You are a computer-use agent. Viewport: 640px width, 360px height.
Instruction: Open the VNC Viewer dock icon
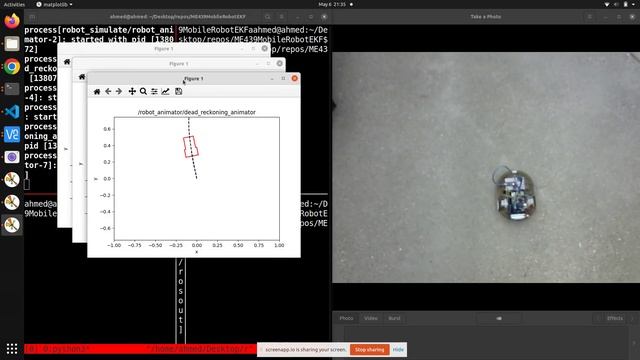tap(12, 134)
